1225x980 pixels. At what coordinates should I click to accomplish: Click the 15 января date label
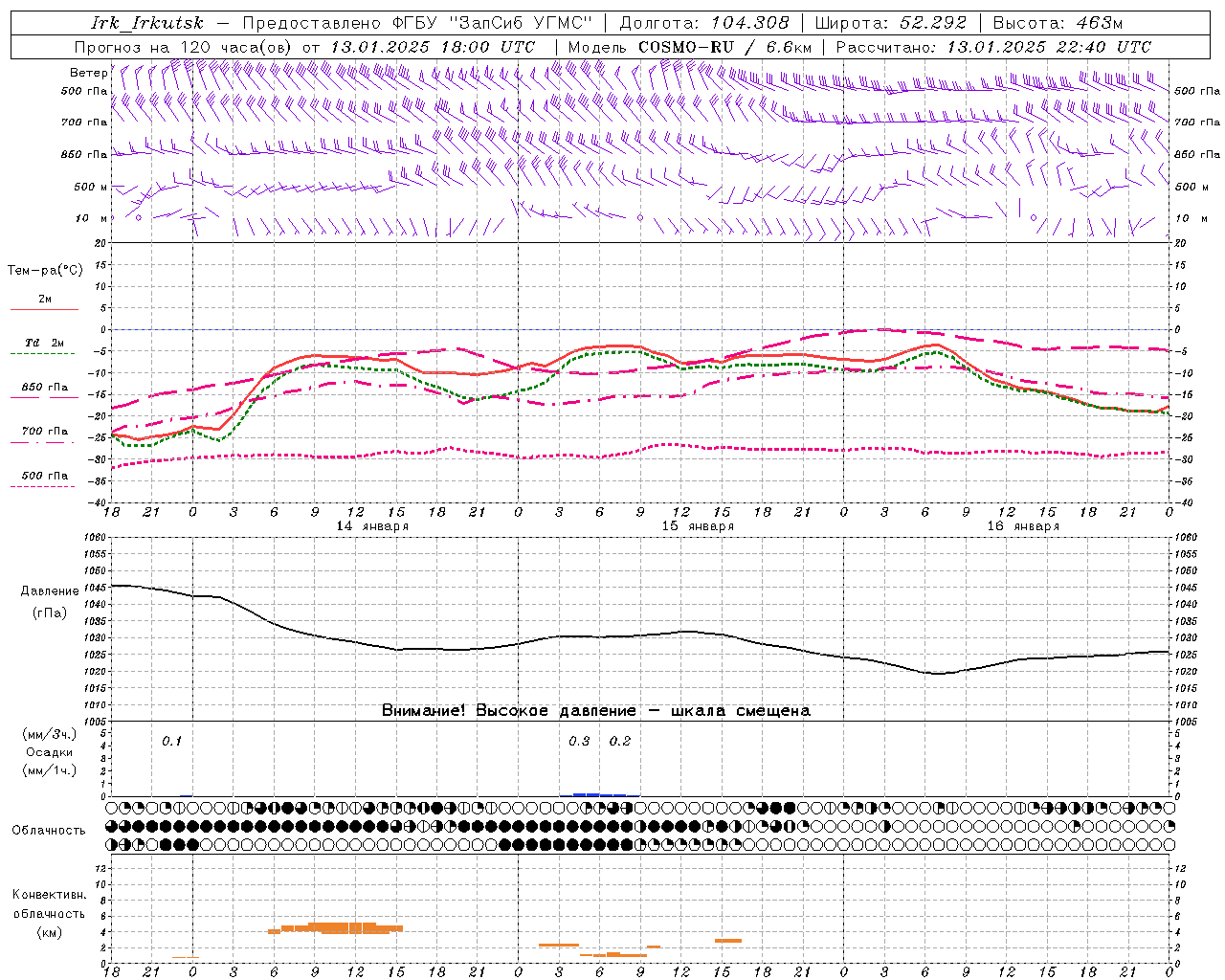(698, 526)
